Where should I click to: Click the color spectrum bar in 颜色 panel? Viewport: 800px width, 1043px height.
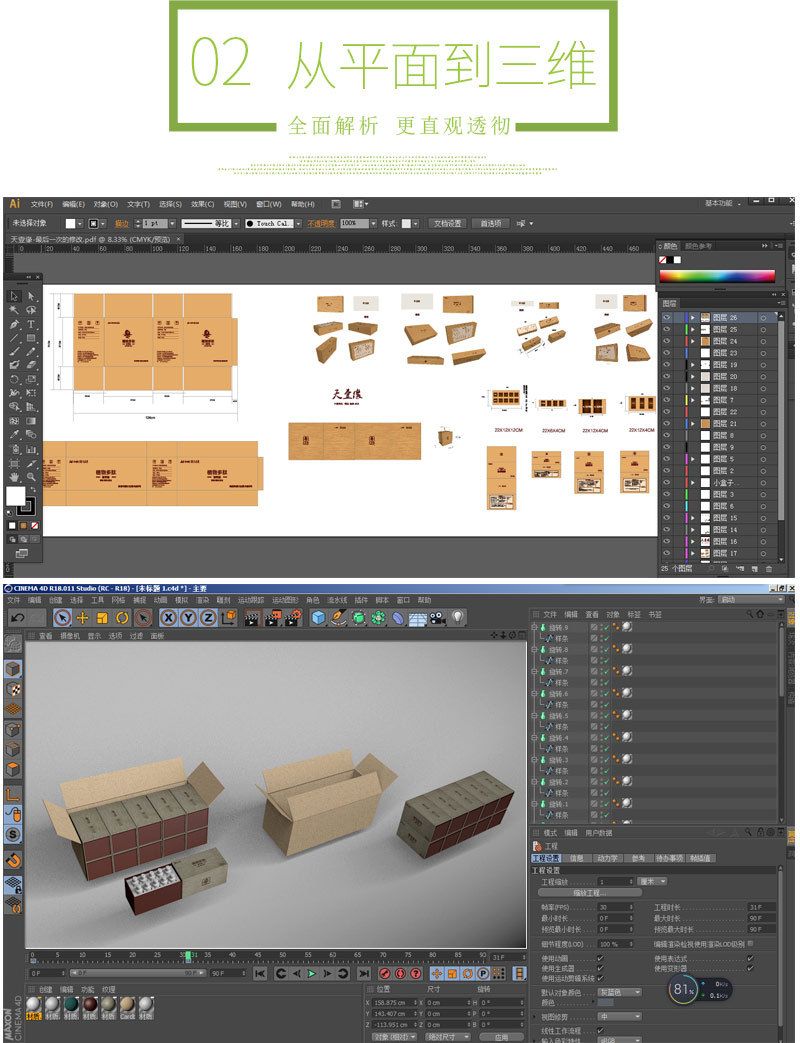click(717, 276)
